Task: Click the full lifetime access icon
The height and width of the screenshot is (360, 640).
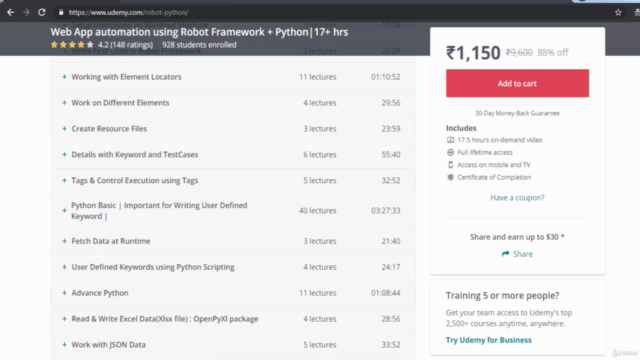Action: pos(450,152)
